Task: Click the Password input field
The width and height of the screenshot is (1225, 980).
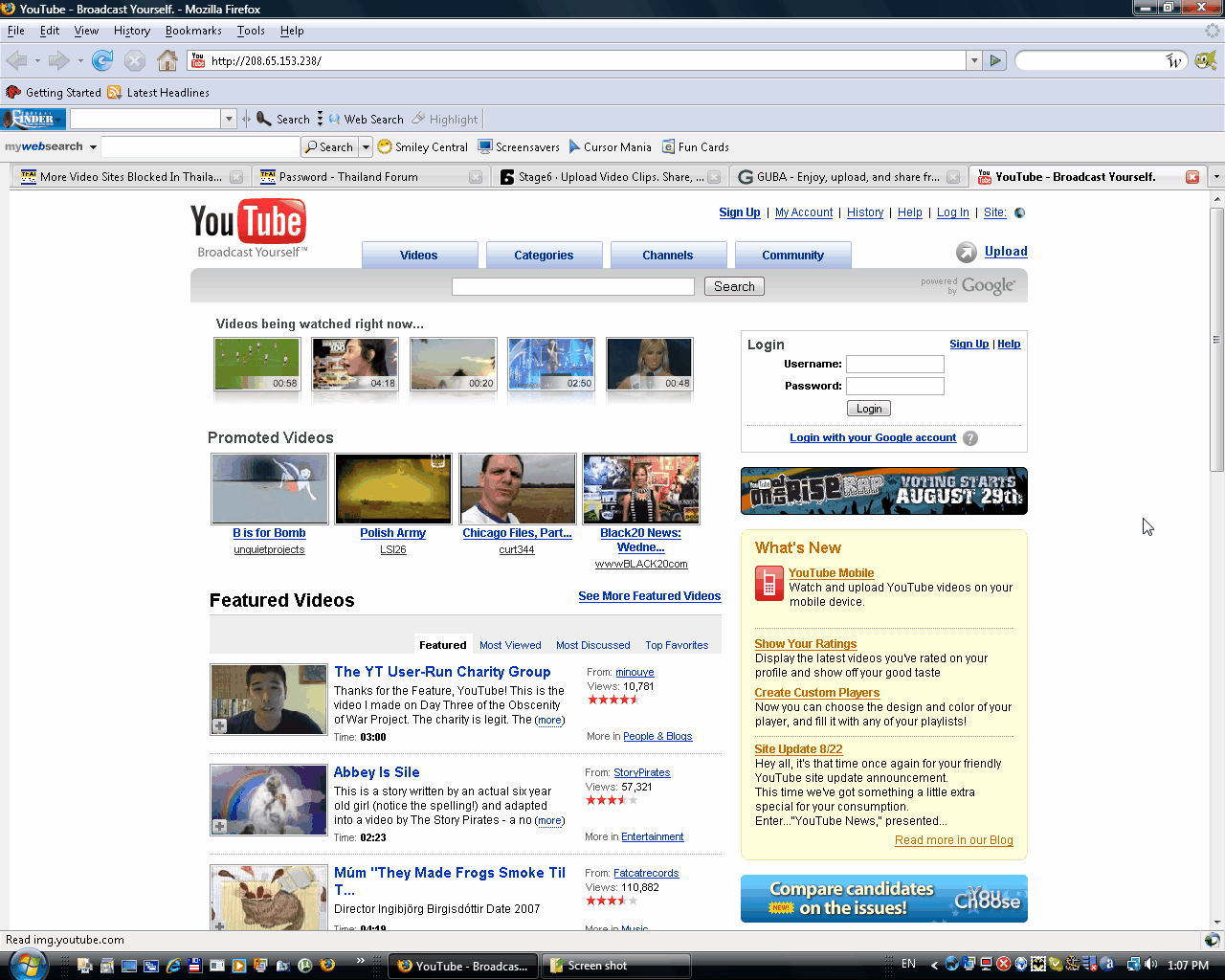Action: (896, 387)
